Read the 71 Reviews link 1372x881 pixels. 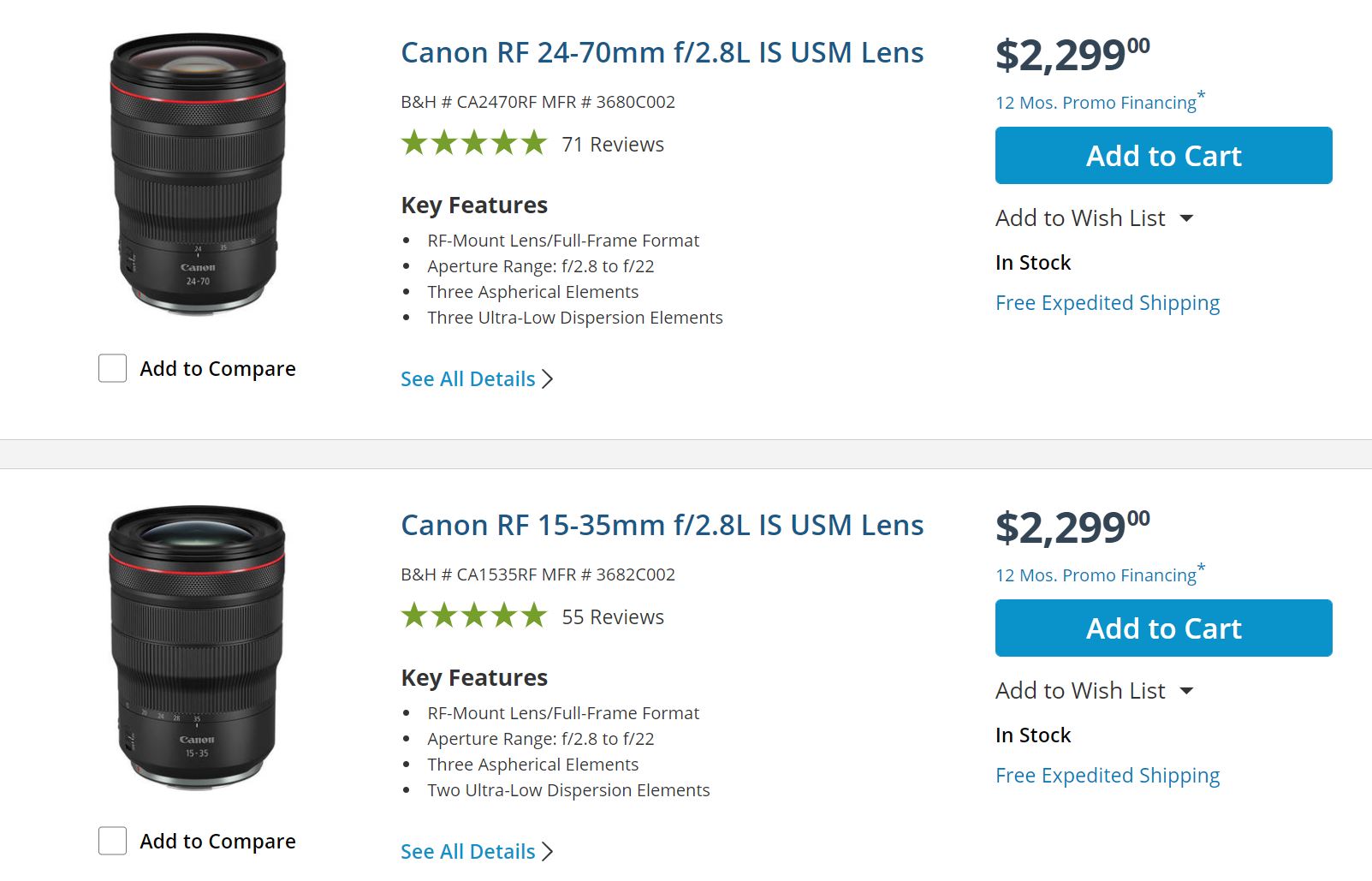click(x=613, y=145)
